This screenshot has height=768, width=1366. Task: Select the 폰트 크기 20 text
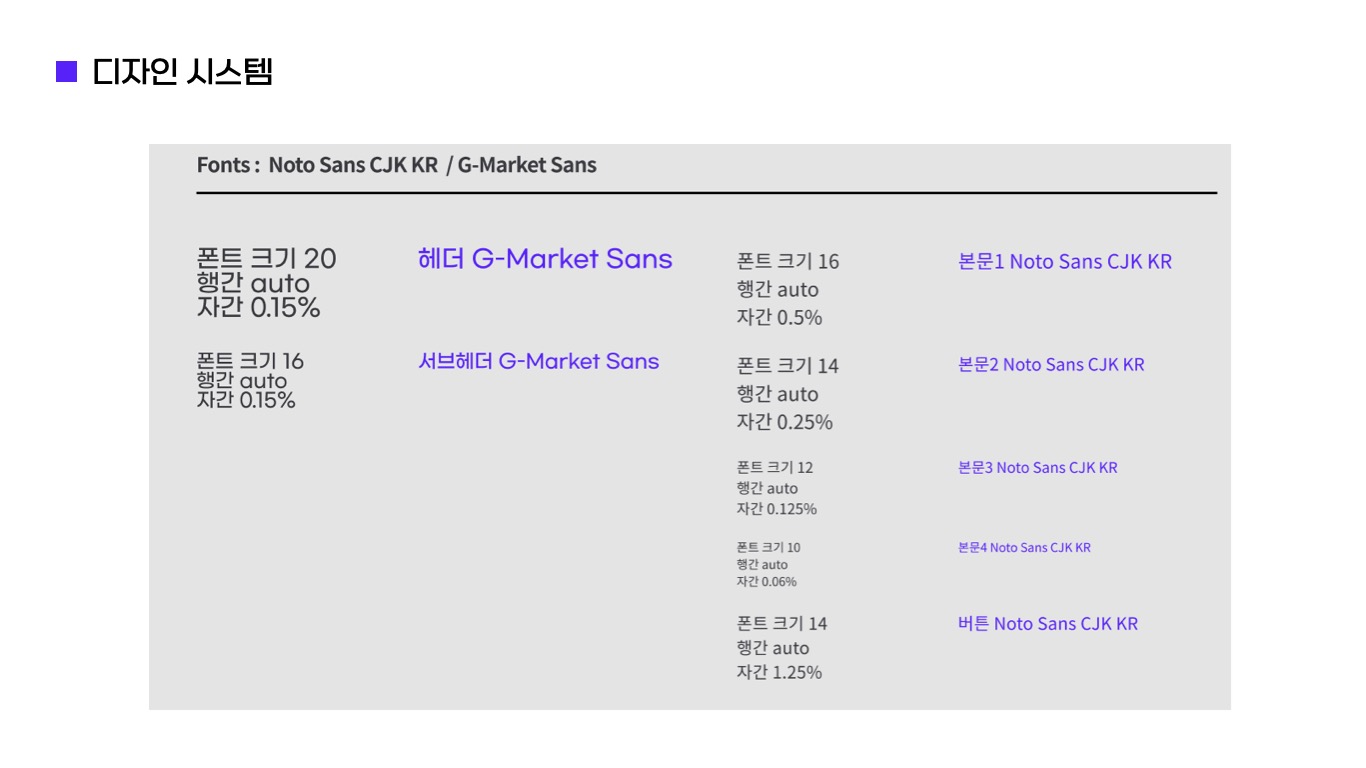click(266, 259)
